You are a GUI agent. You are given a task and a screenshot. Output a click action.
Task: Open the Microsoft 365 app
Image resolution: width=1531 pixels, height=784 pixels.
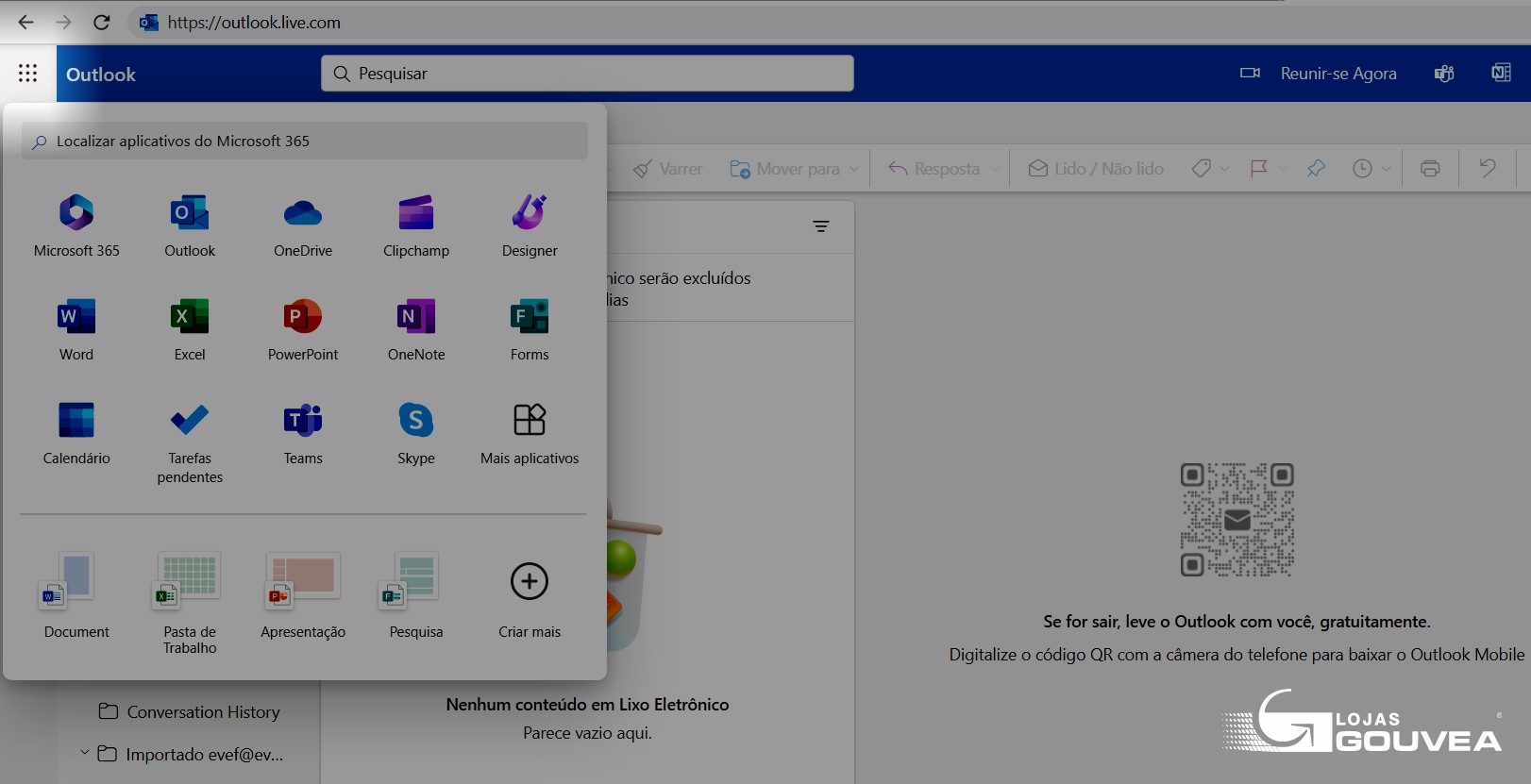(76, 225)
